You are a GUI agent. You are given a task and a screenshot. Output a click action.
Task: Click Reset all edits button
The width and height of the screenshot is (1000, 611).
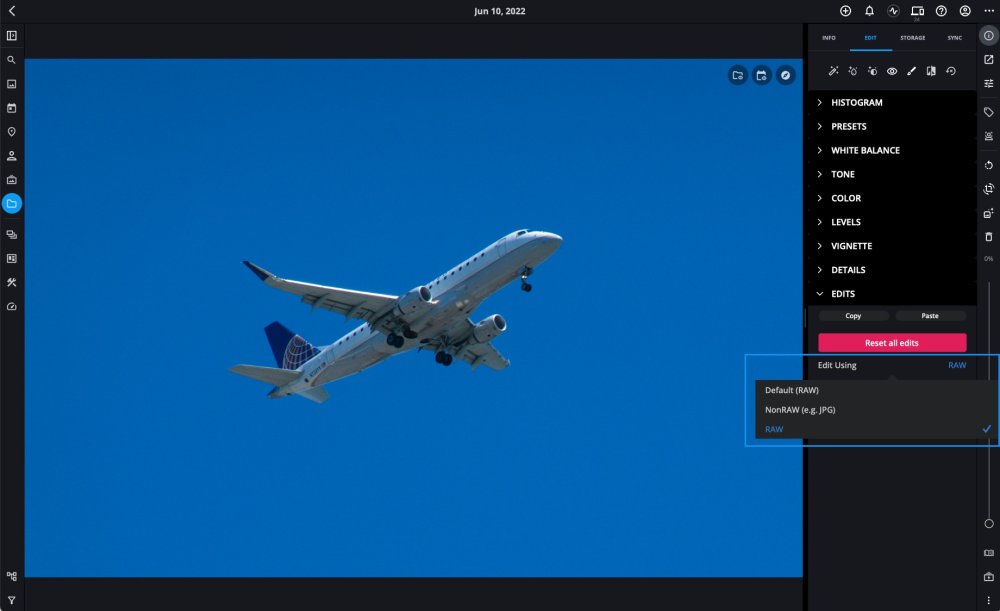pyautogui.click(x=892, y=342)
